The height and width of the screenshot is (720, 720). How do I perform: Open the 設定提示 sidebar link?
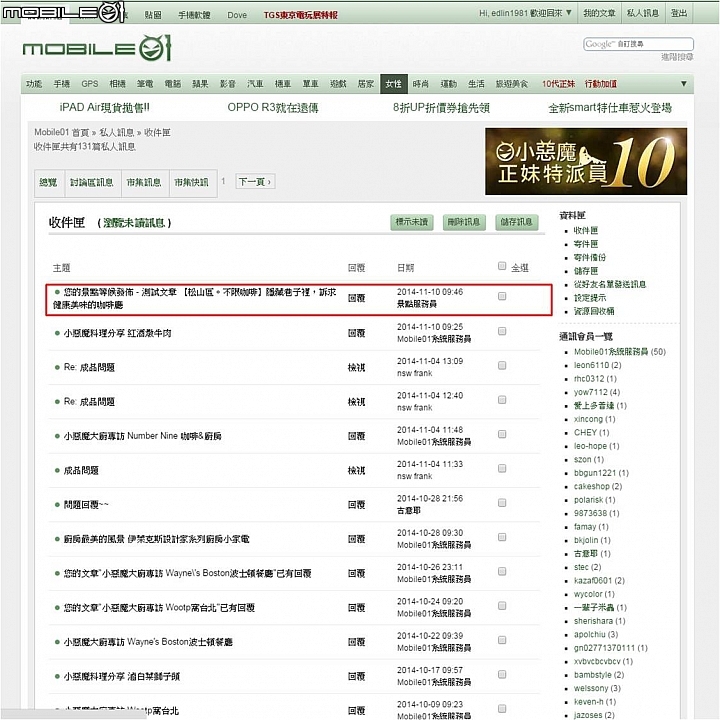point(590,298)
